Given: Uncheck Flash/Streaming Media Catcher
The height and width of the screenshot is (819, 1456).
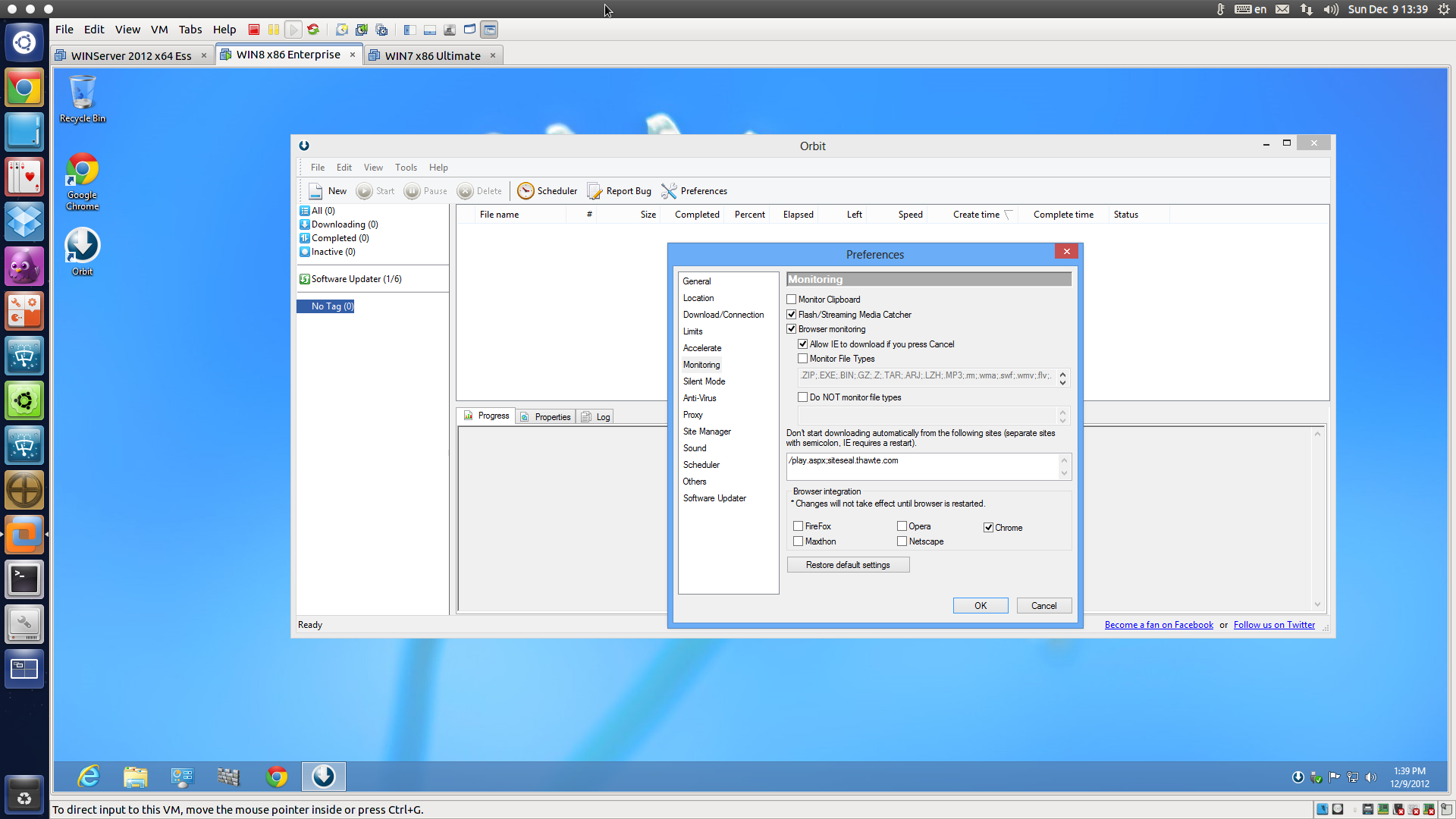Looking at the screenshot, I should tap(792, 315).
